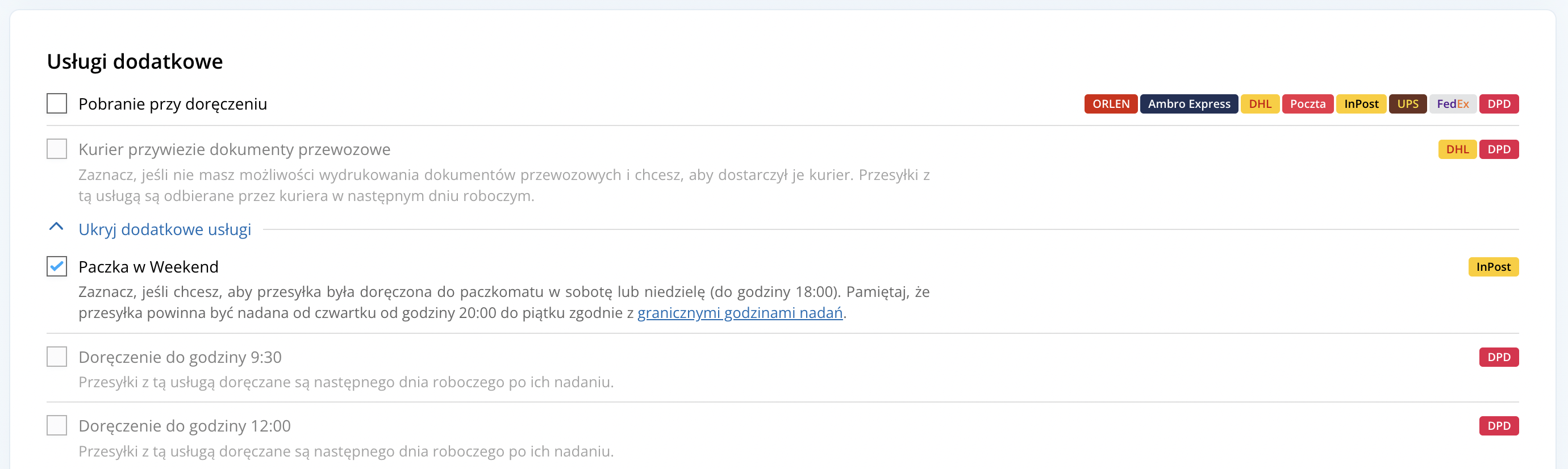Viewport: 1568px width, 469px height.
Task: Click InPost badge next to Paczka w Weekend
Action: tap(1493, 267)
